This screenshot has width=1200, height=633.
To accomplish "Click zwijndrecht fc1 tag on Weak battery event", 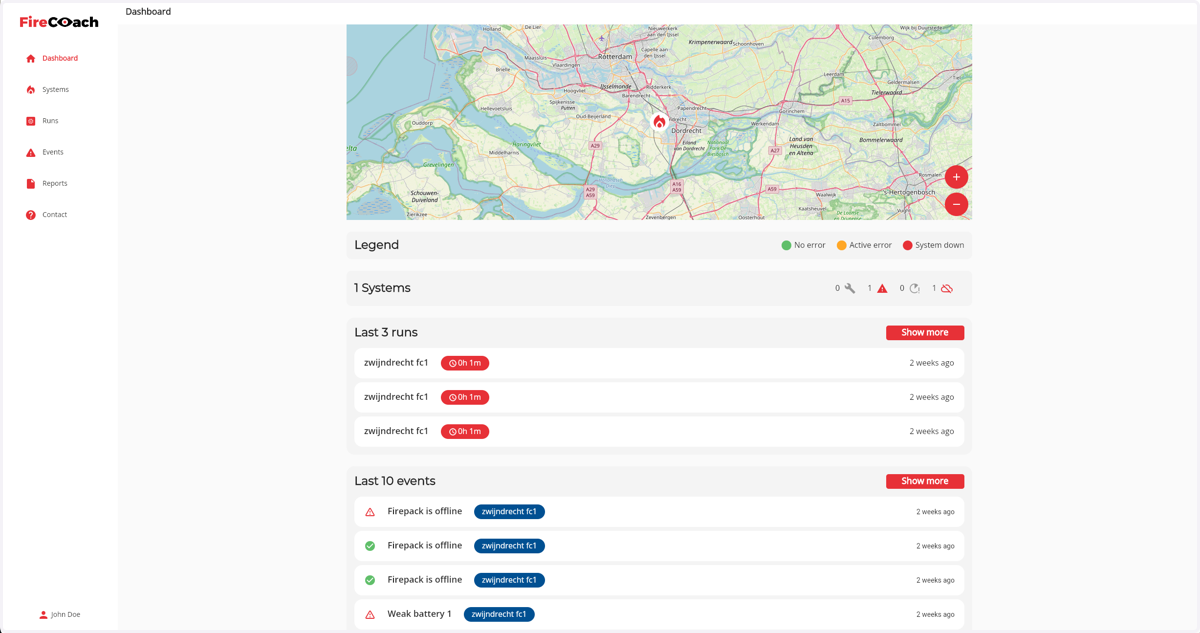I will click(x=499, y=614).
